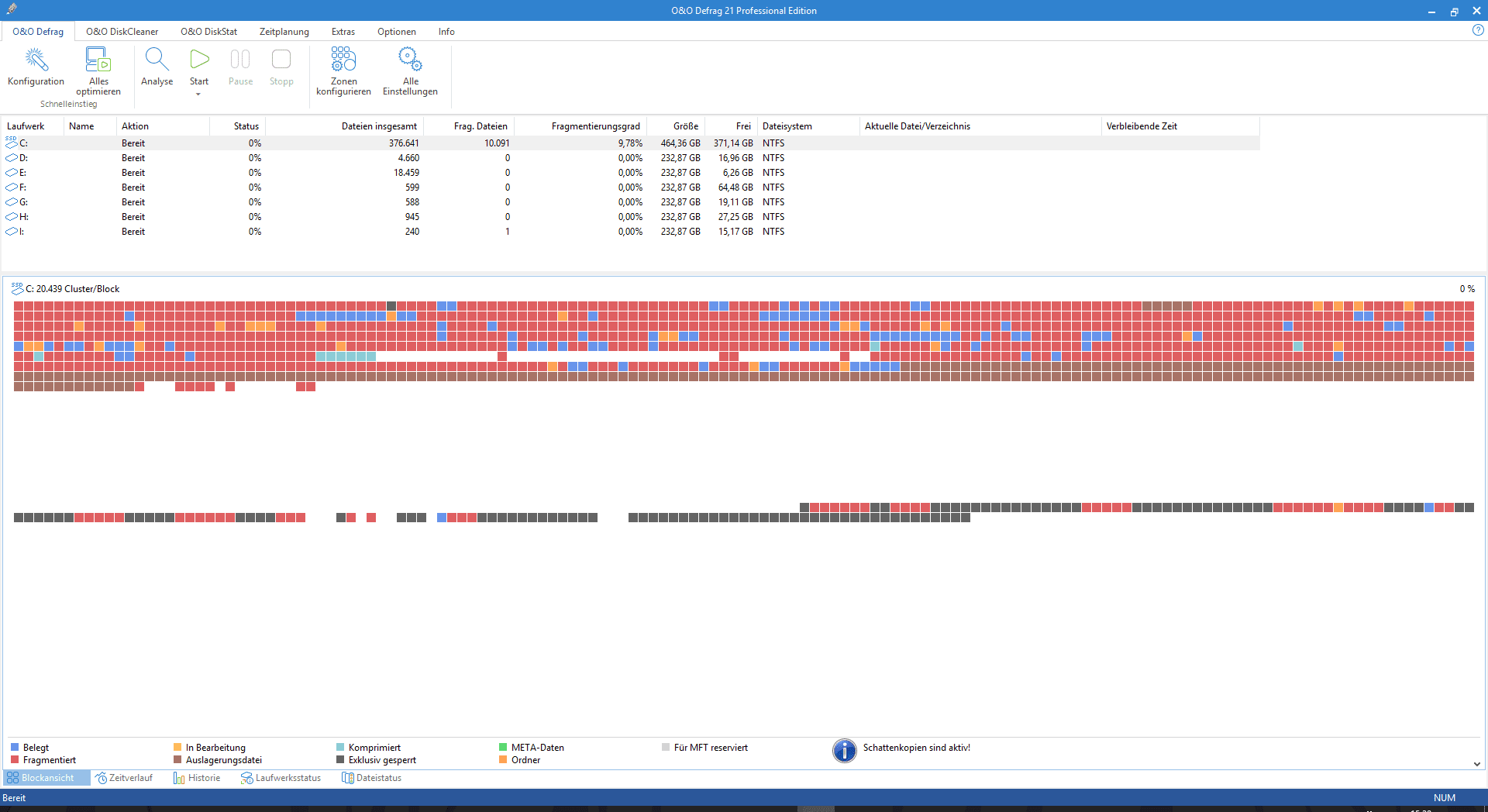Sort by the Status column header
The image size is (1488, 812).
[237, 126]
